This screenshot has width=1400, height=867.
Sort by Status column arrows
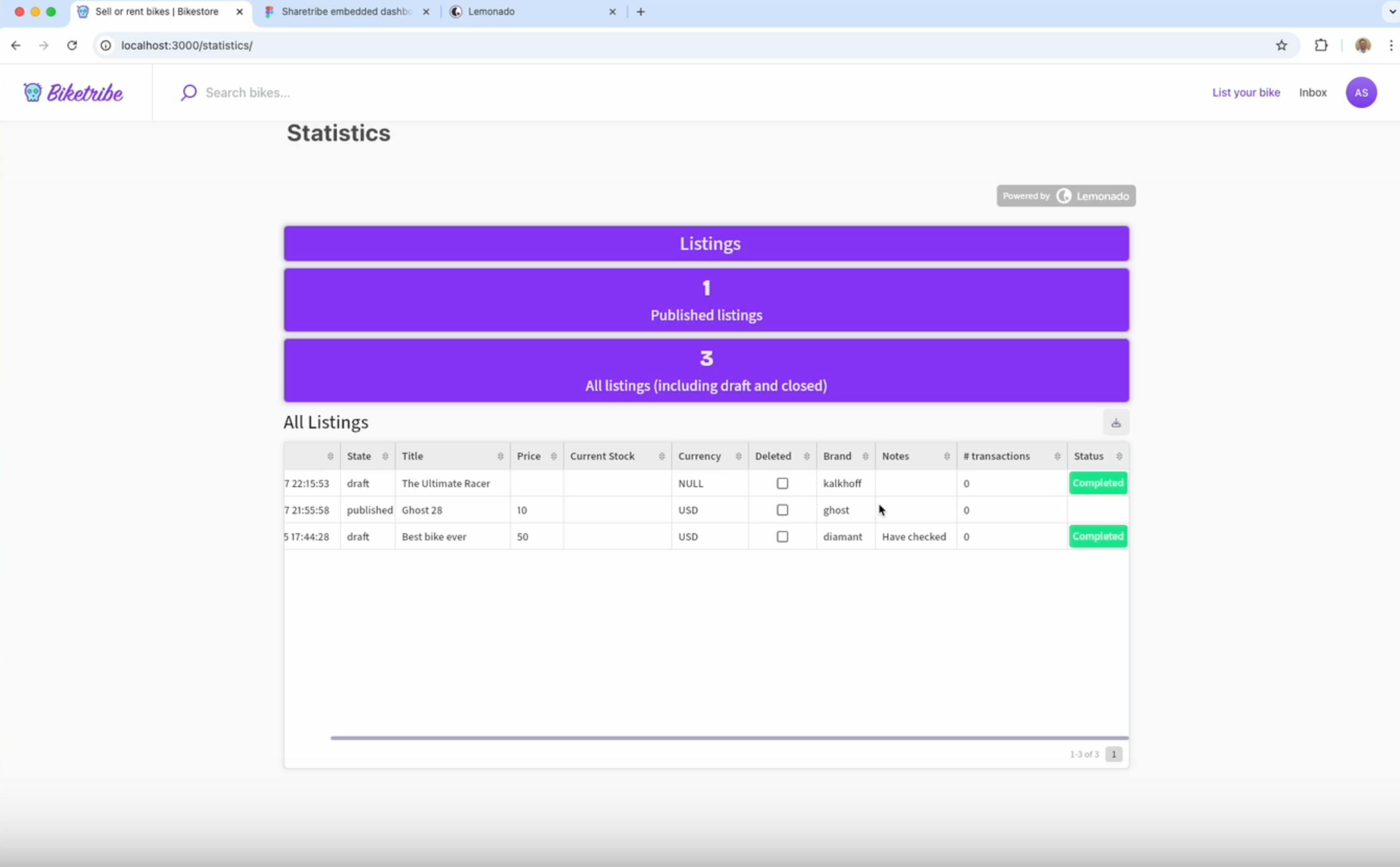tap(1119, 457)
